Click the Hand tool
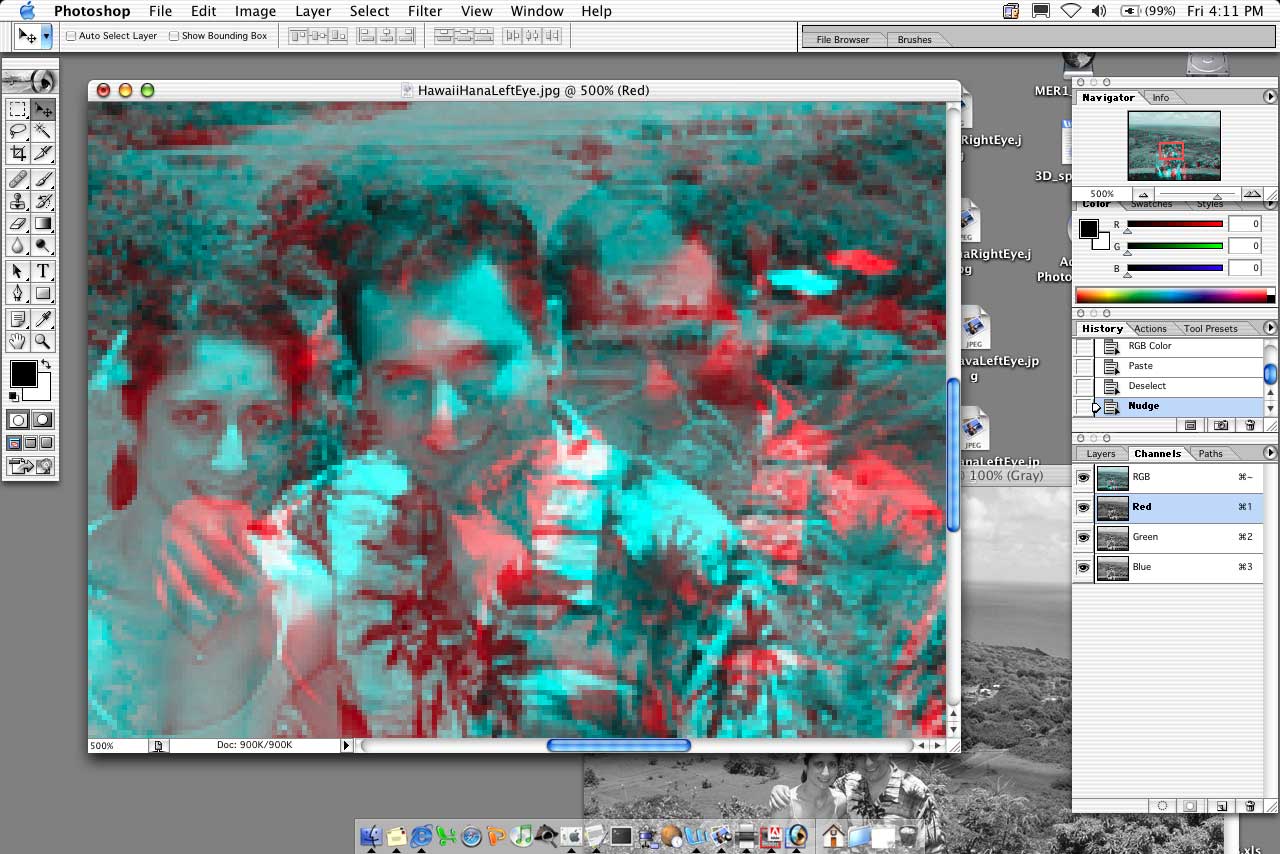 click(18, 341)
